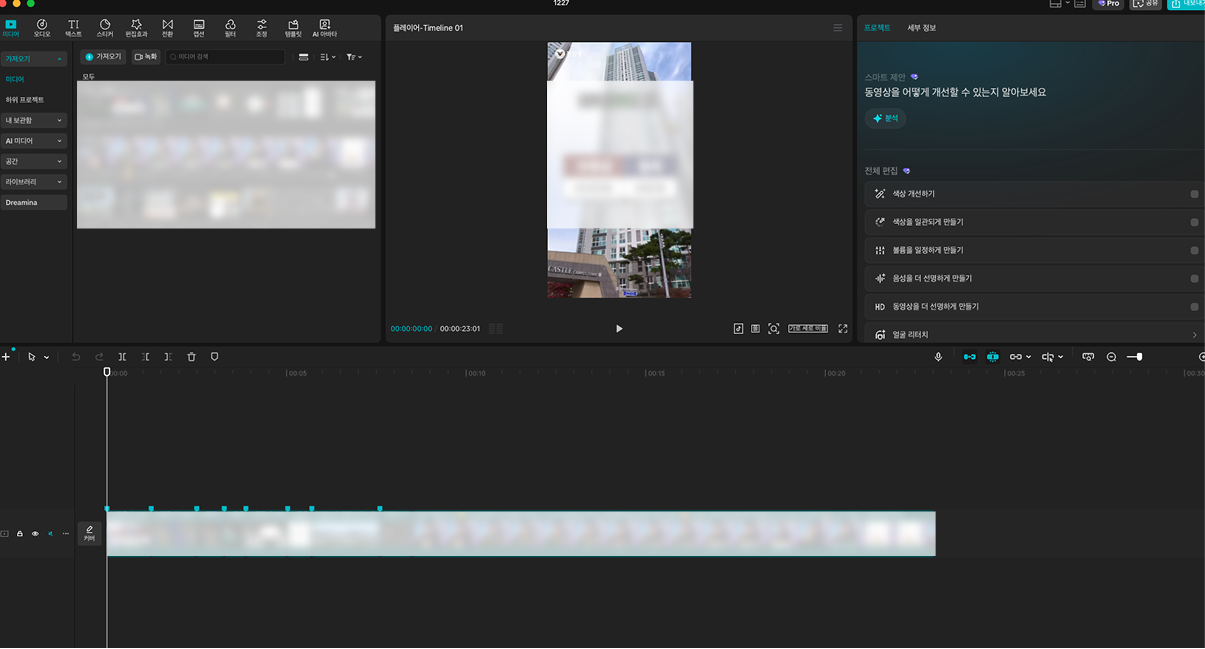Select the 전환 (Transition) icon

[167, 27]
